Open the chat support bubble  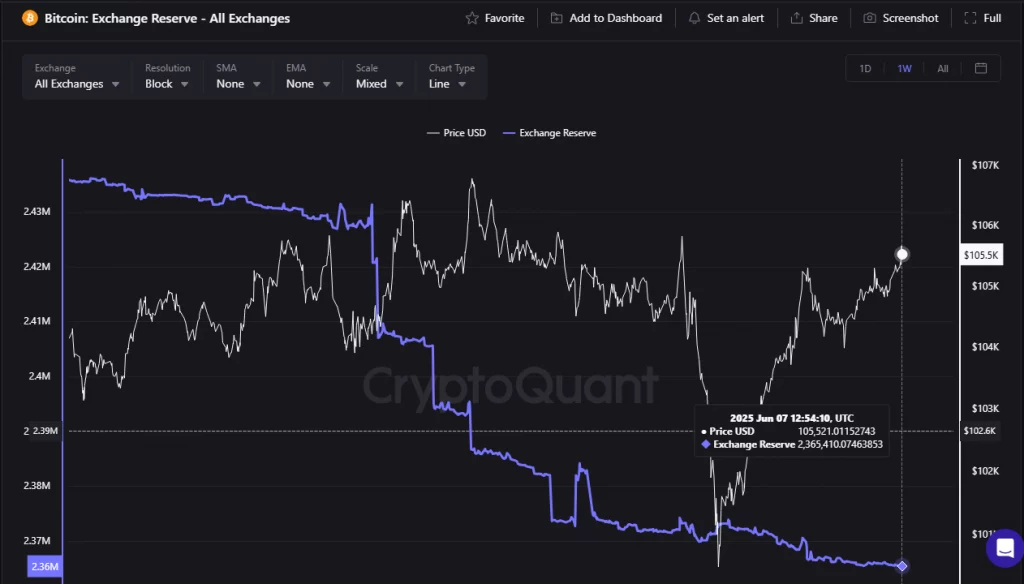(1004, 548)
